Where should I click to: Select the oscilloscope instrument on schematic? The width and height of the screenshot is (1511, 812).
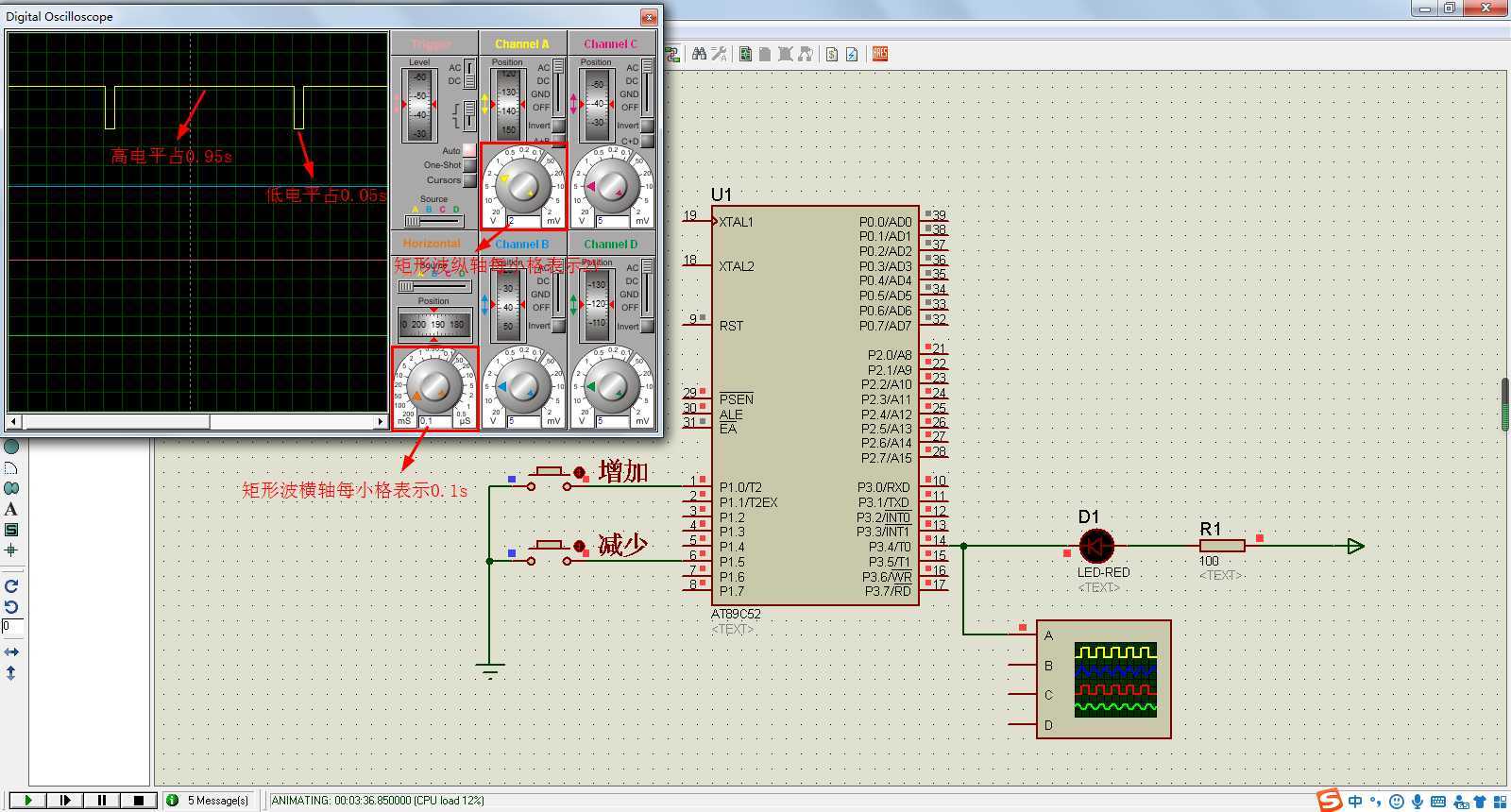(1104, 679)
